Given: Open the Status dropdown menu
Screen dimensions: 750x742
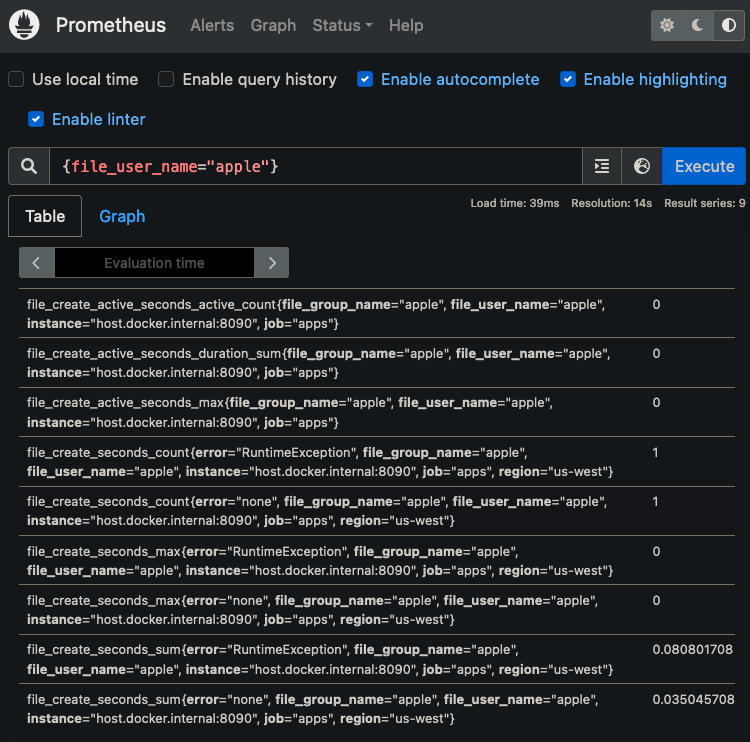Looking at the screenshot, I should click(x=342, y=25).
